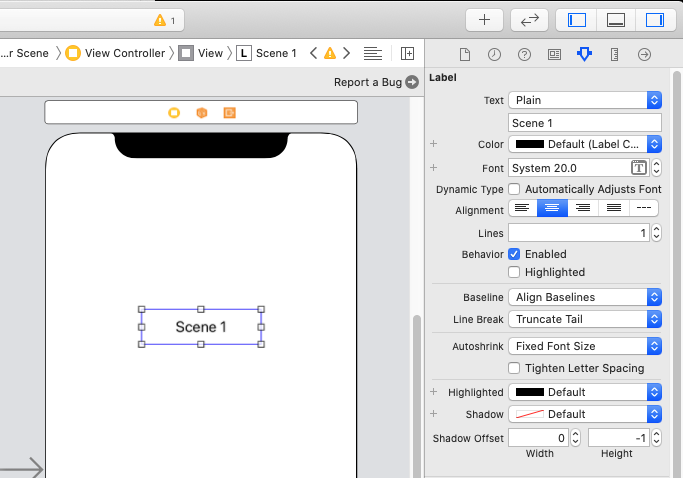This screenshot has width=683, height=478.
Task: Open the Quick Help inspector
Action: (524, 54)
